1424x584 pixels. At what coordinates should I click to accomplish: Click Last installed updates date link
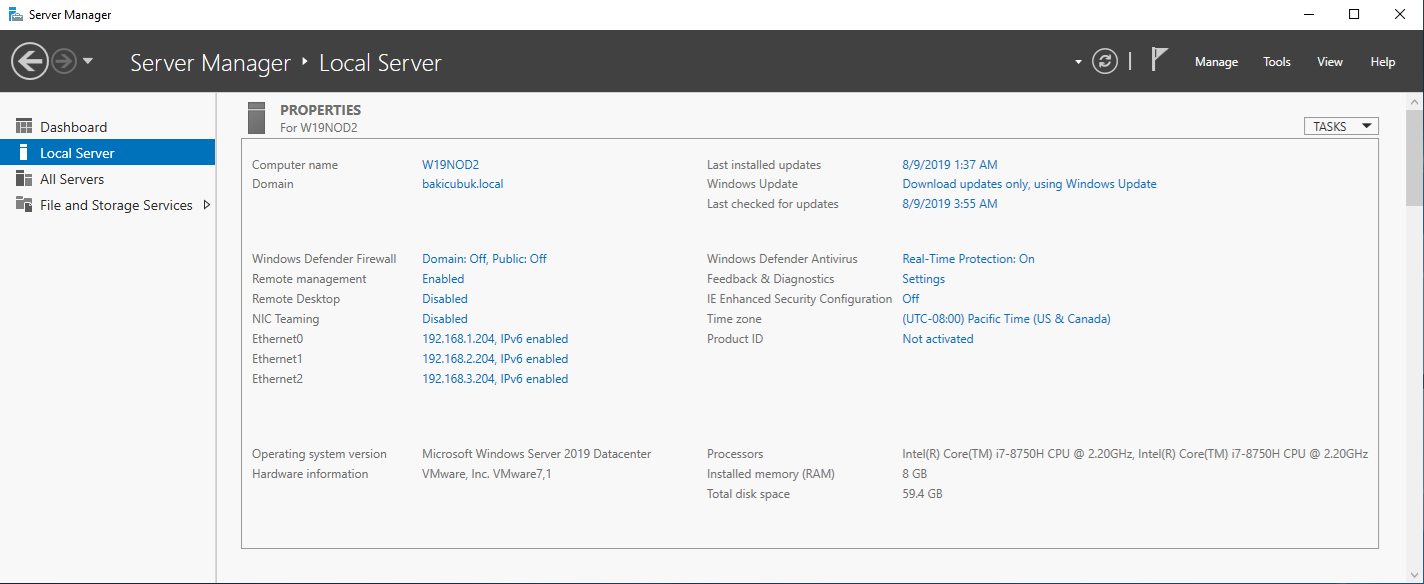coord(950,165)
